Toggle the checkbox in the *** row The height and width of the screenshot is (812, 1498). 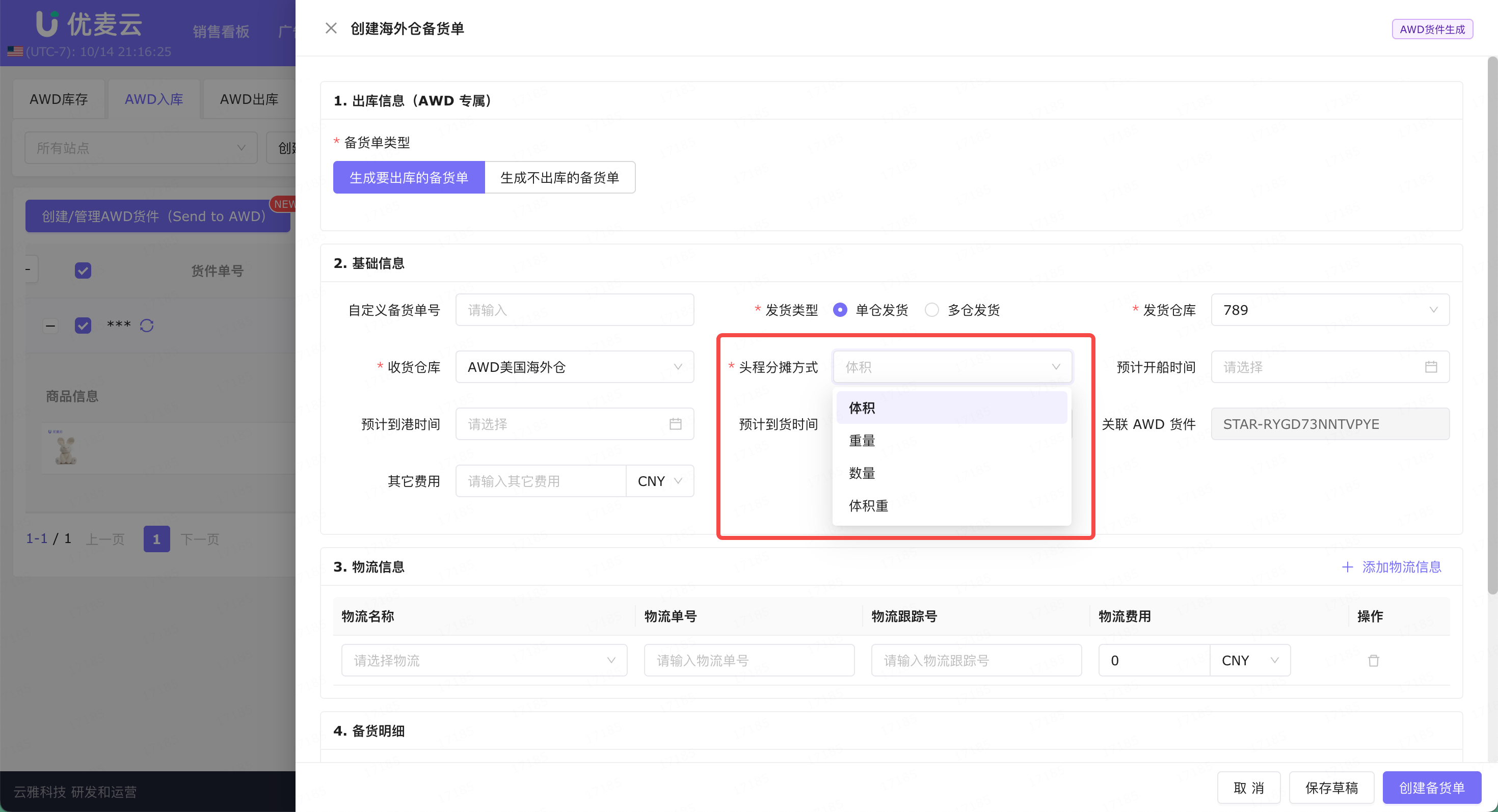coord(83,325)
